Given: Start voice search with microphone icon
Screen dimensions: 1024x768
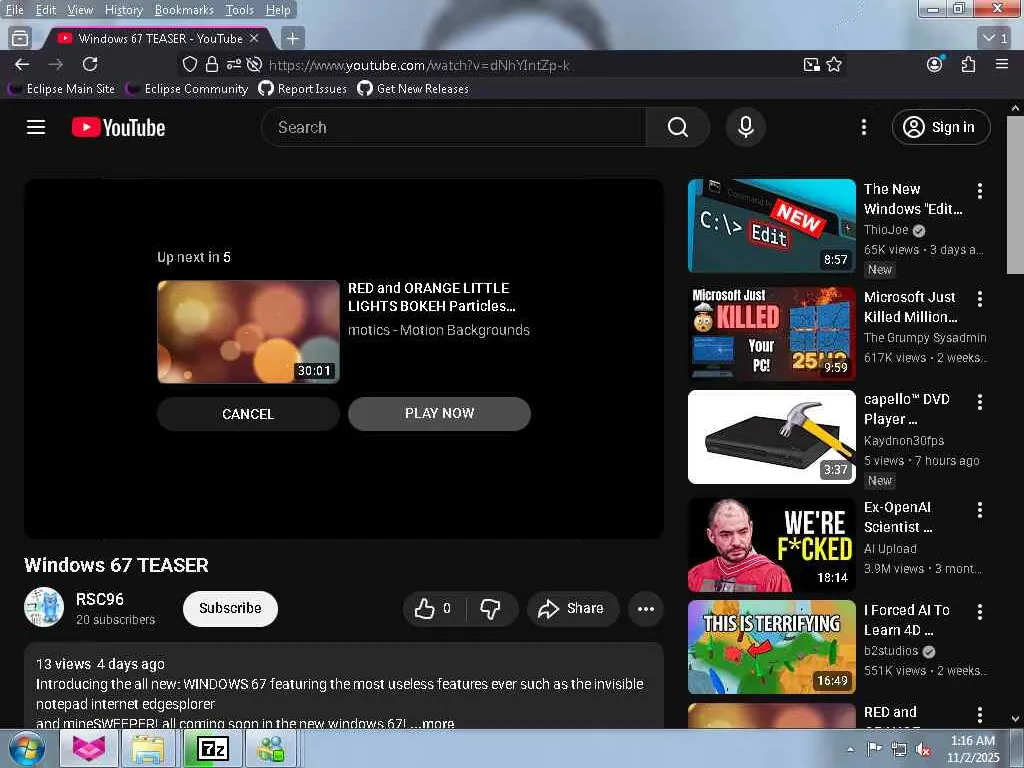Looking at the screenshot, I should [746, 127].
